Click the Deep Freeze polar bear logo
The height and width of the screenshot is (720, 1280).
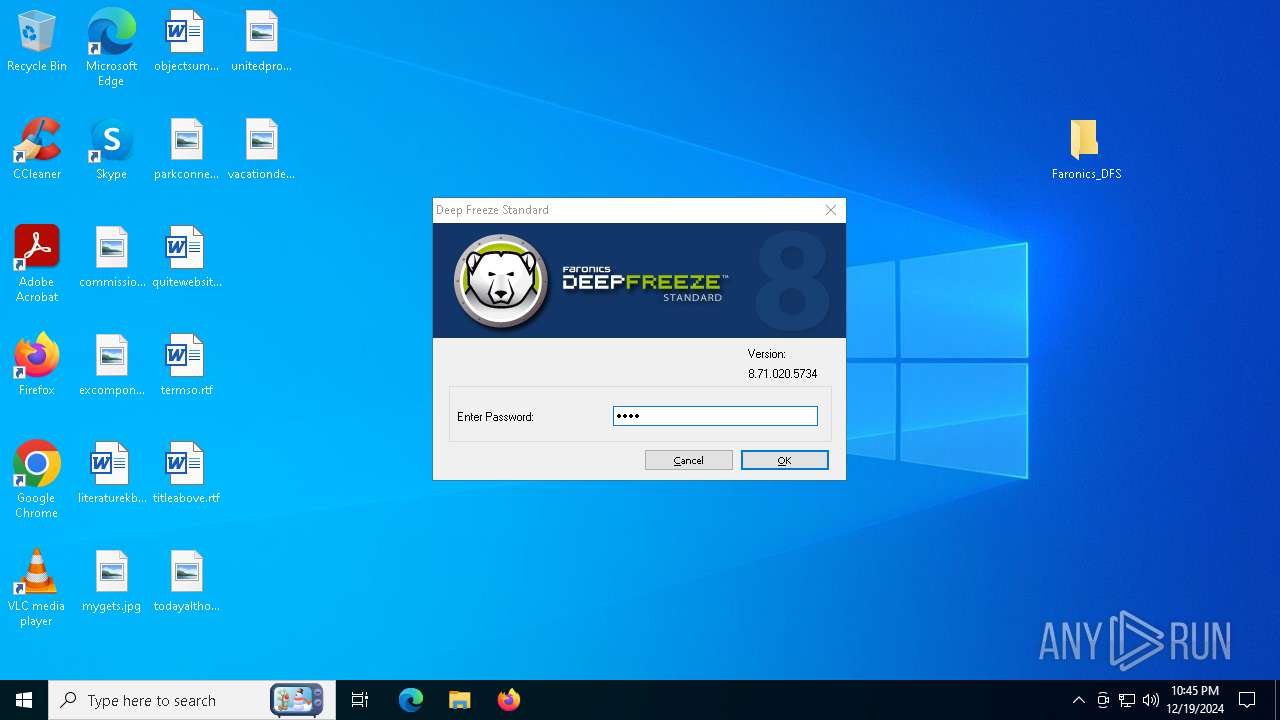502,282
